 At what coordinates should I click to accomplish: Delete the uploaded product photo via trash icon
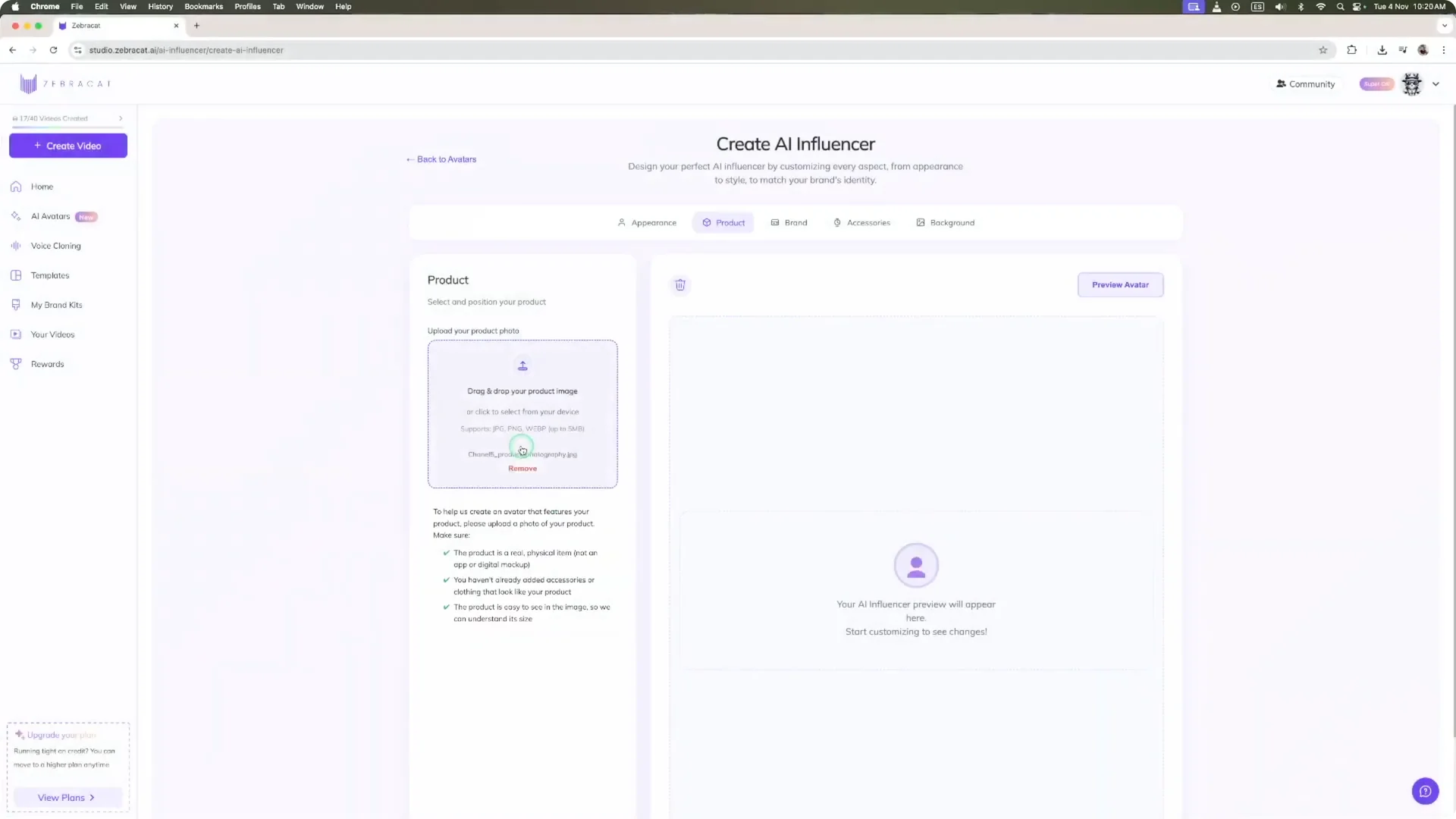pos(679,284)
